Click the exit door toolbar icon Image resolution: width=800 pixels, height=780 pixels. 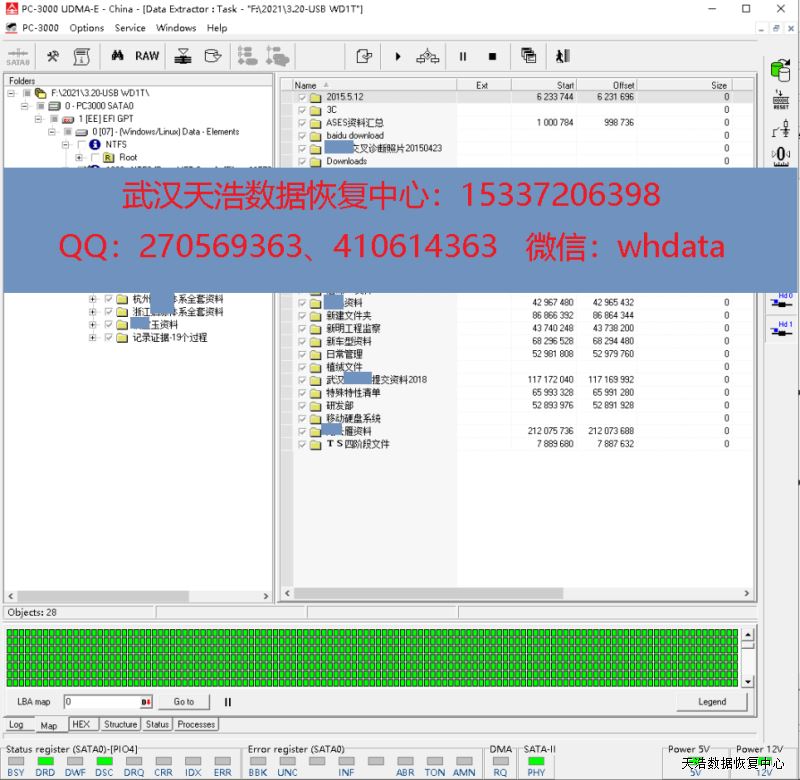(563, 57)
